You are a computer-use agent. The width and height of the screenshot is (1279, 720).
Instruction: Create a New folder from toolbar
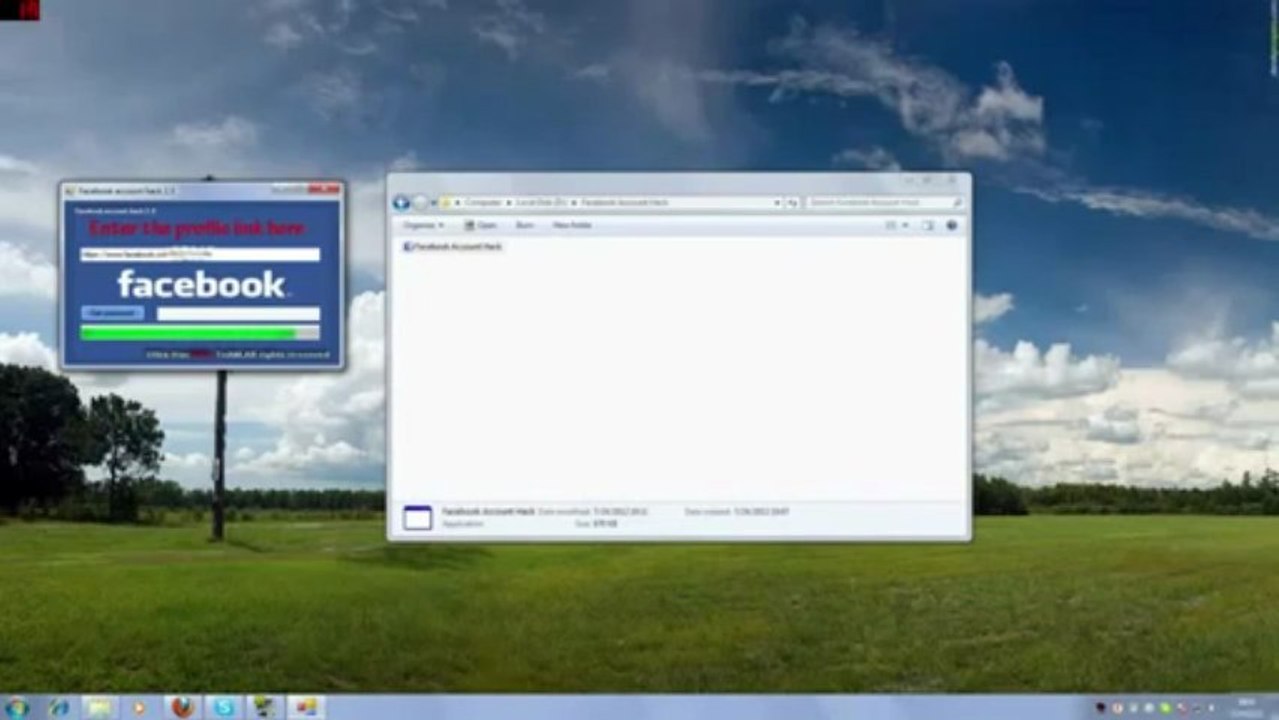(572, 226)
